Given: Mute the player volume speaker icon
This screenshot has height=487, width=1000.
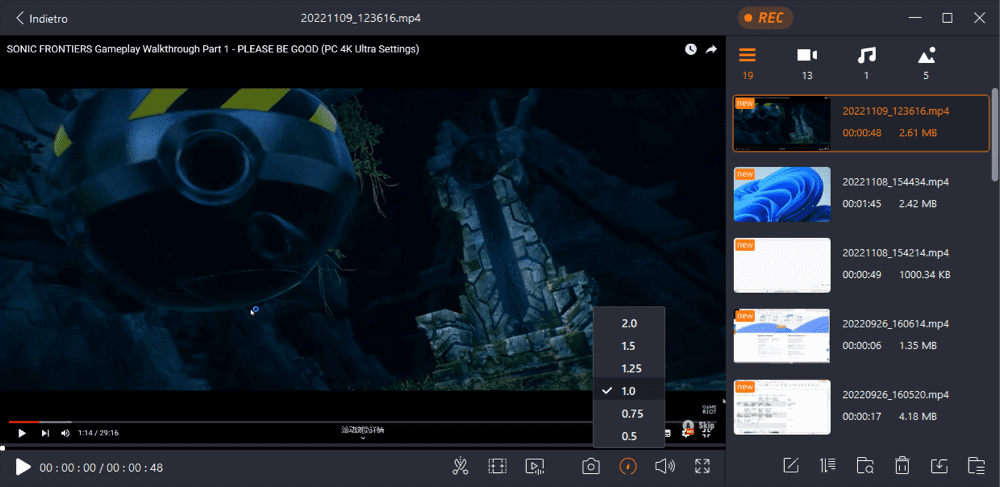Looking at the screenshot, I should click(665, 467).
